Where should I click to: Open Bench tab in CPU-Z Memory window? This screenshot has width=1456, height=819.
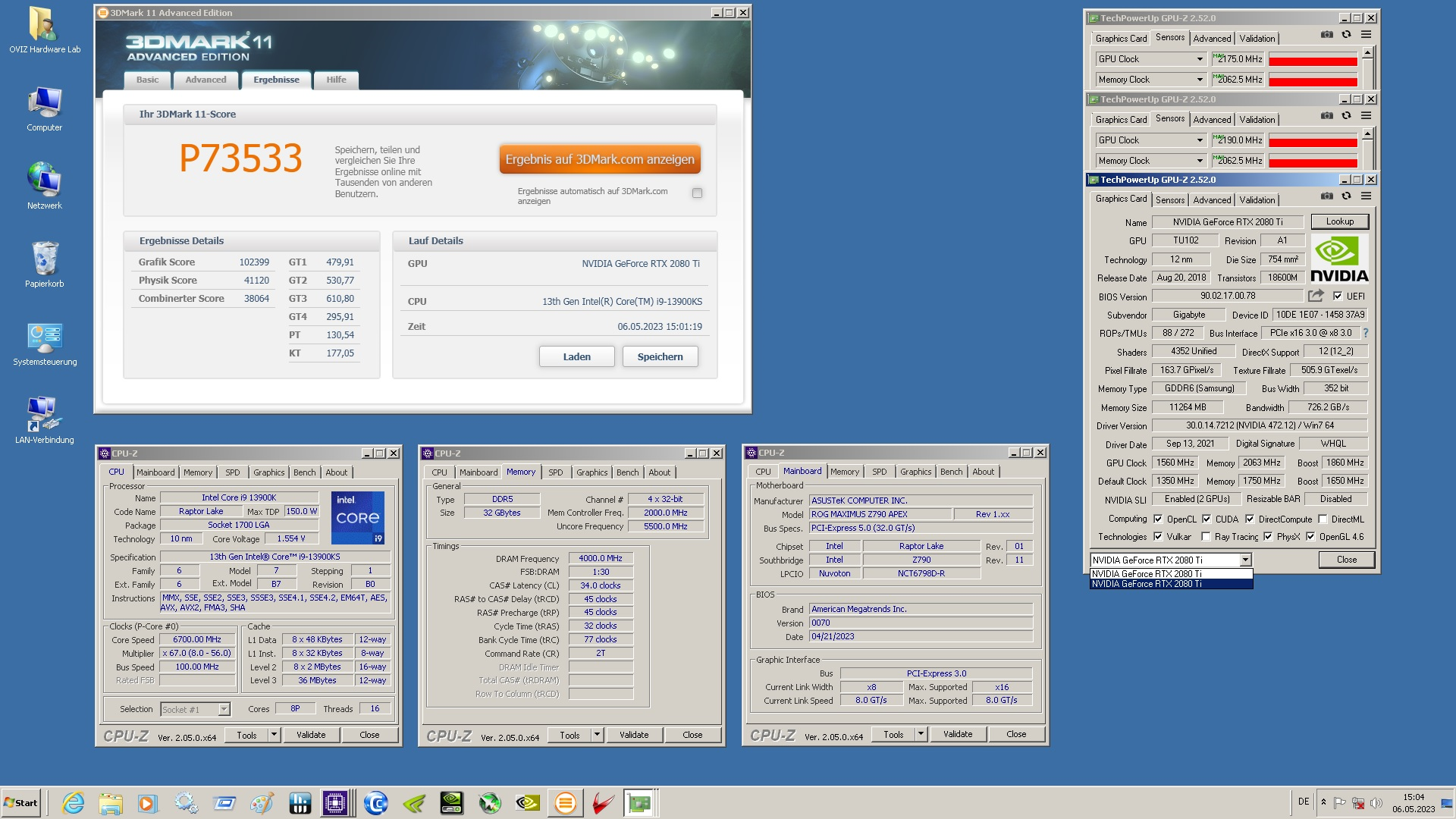627,472
